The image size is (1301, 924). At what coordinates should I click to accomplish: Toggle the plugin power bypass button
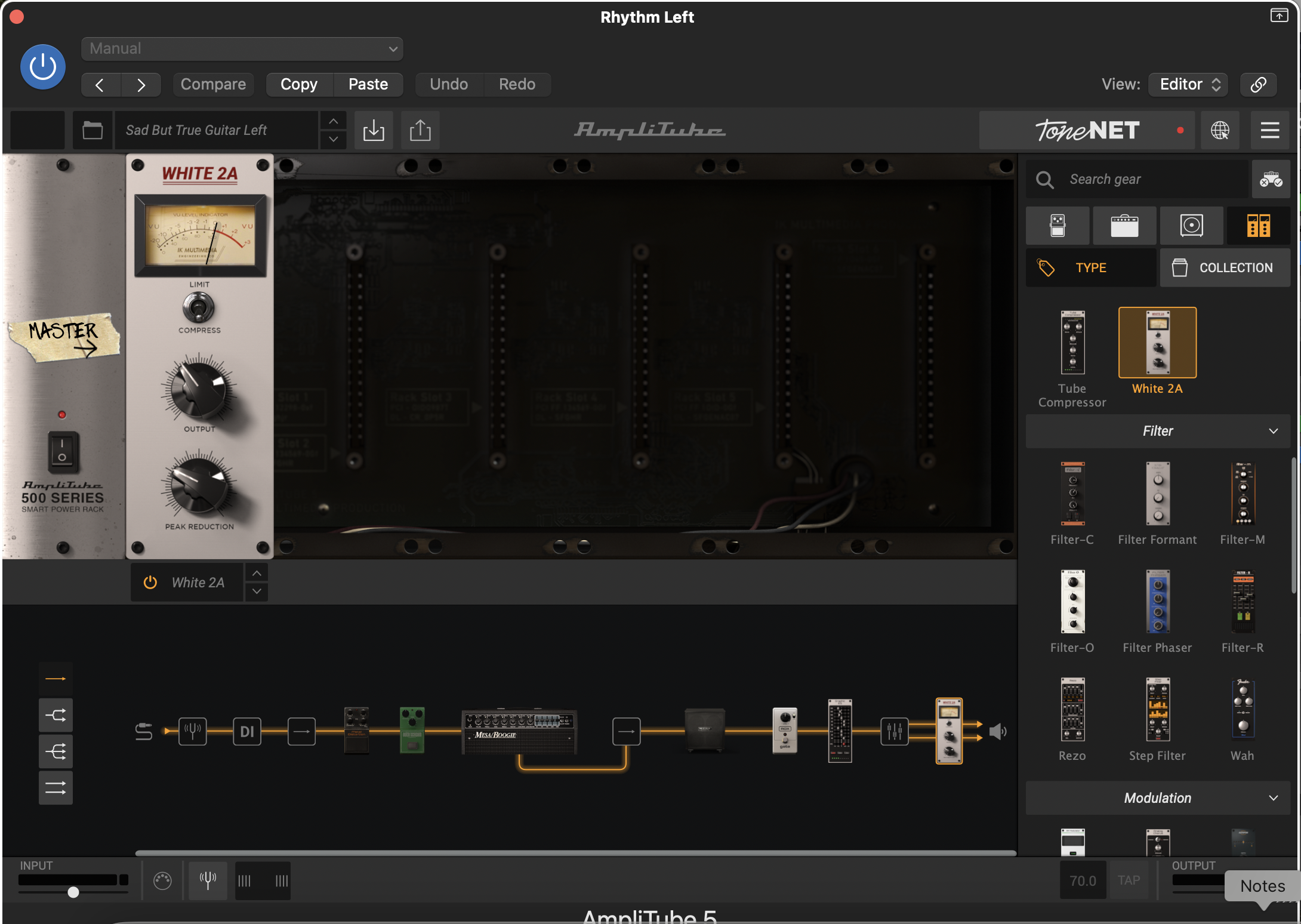click(x=42, y=67)
